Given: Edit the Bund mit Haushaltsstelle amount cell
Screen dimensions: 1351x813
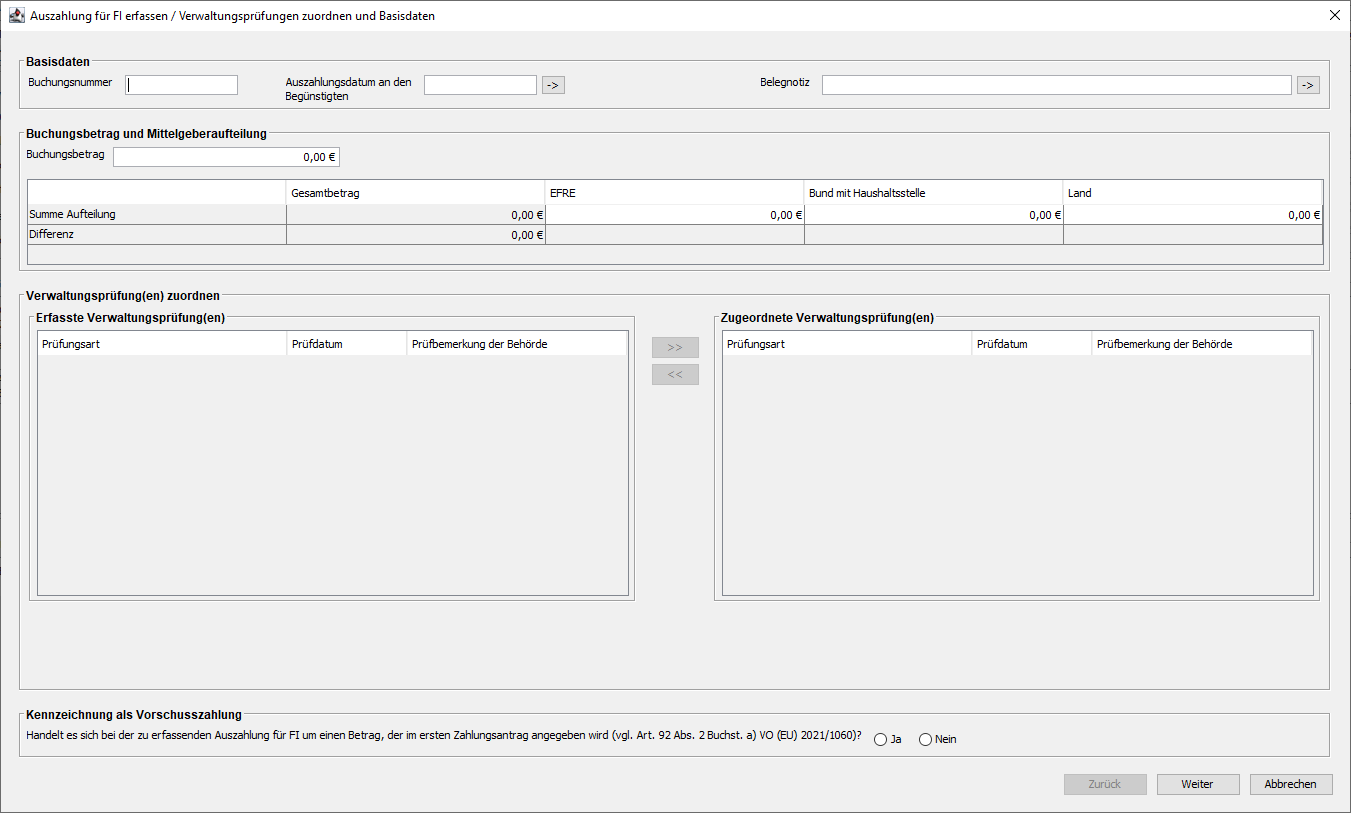Looking at the screenshot, I should (933, 215).
